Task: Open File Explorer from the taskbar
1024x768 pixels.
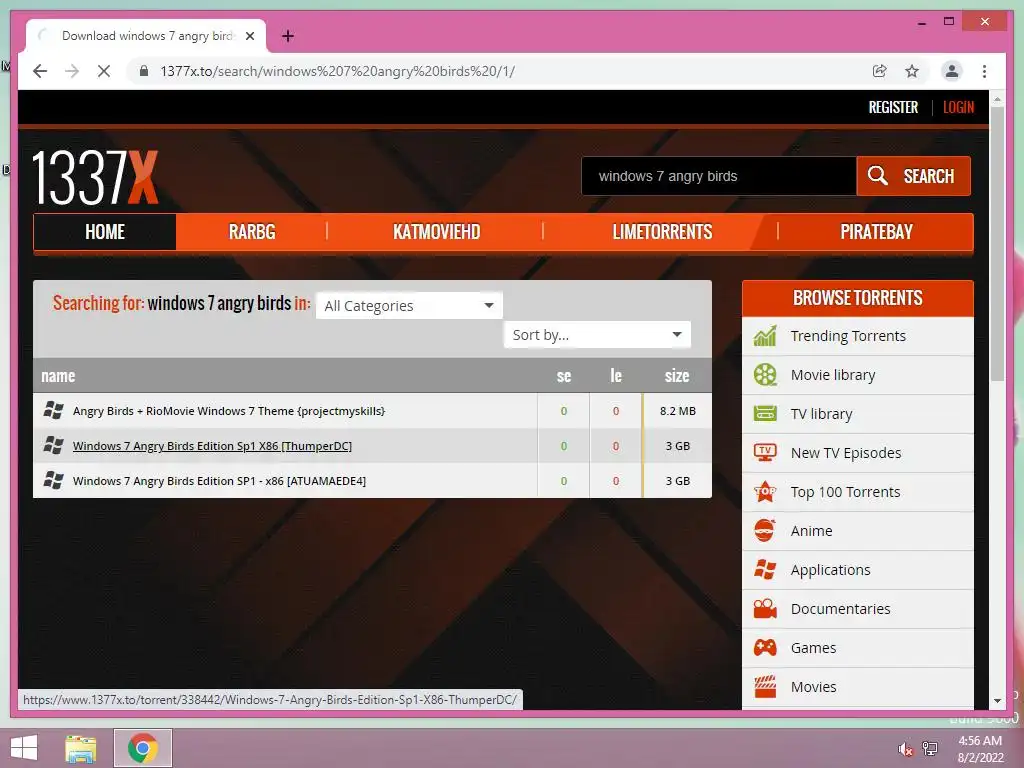Action: (x=80, y=748)
